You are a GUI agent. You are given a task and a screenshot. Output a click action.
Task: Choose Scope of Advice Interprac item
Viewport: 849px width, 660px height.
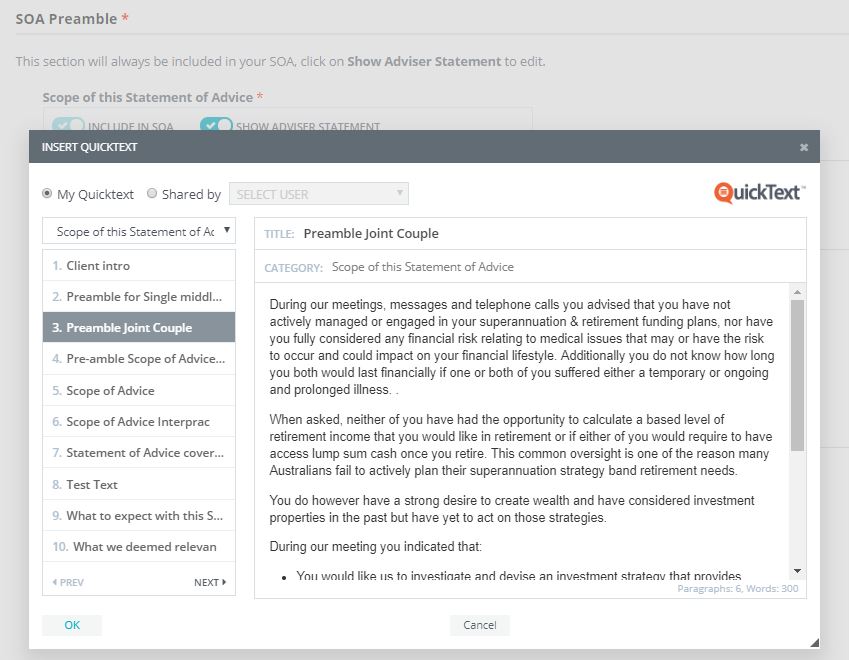(137, 422)
